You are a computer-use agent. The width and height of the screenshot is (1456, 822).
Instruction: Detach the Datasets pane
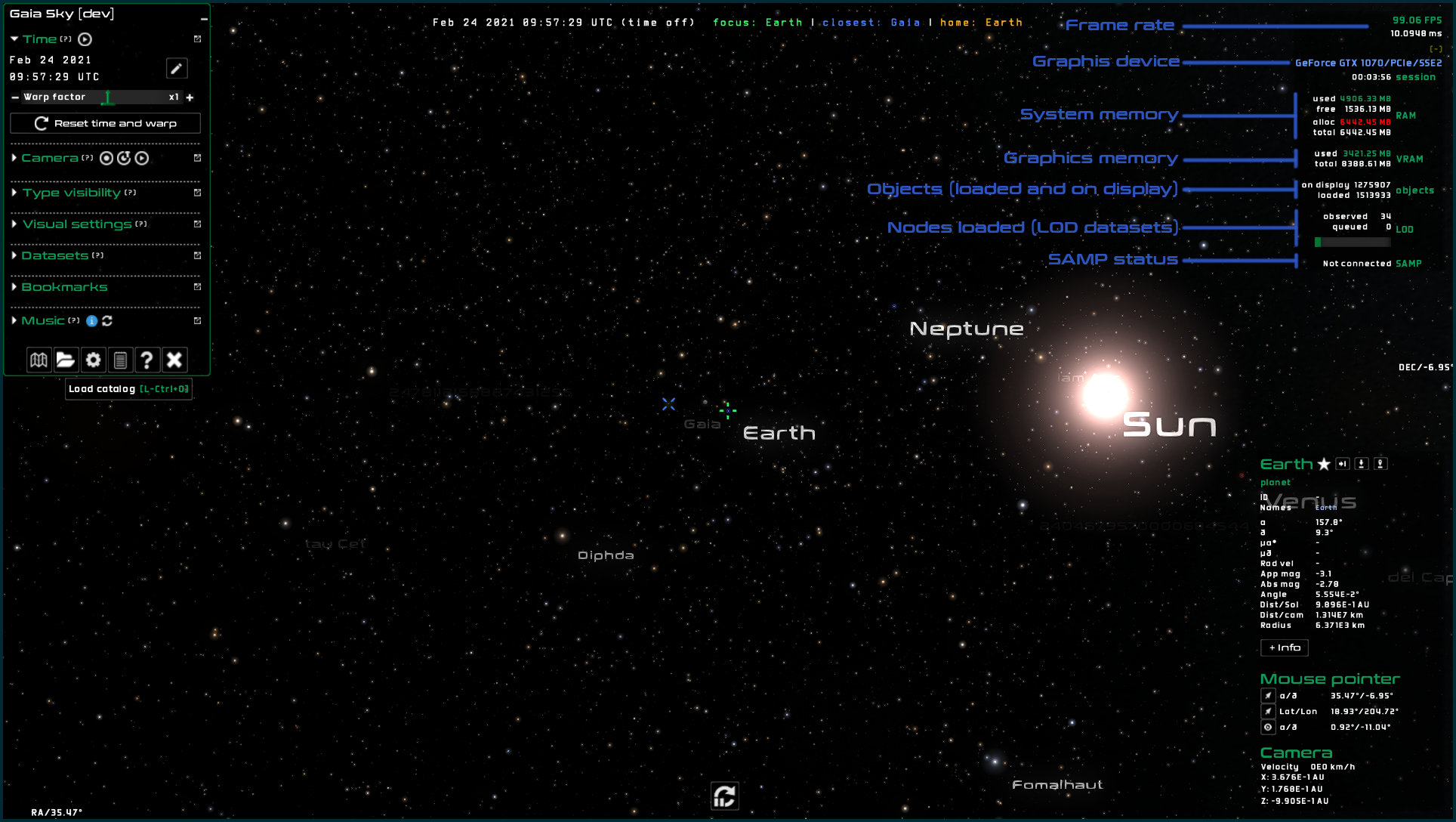pos(197,256)
